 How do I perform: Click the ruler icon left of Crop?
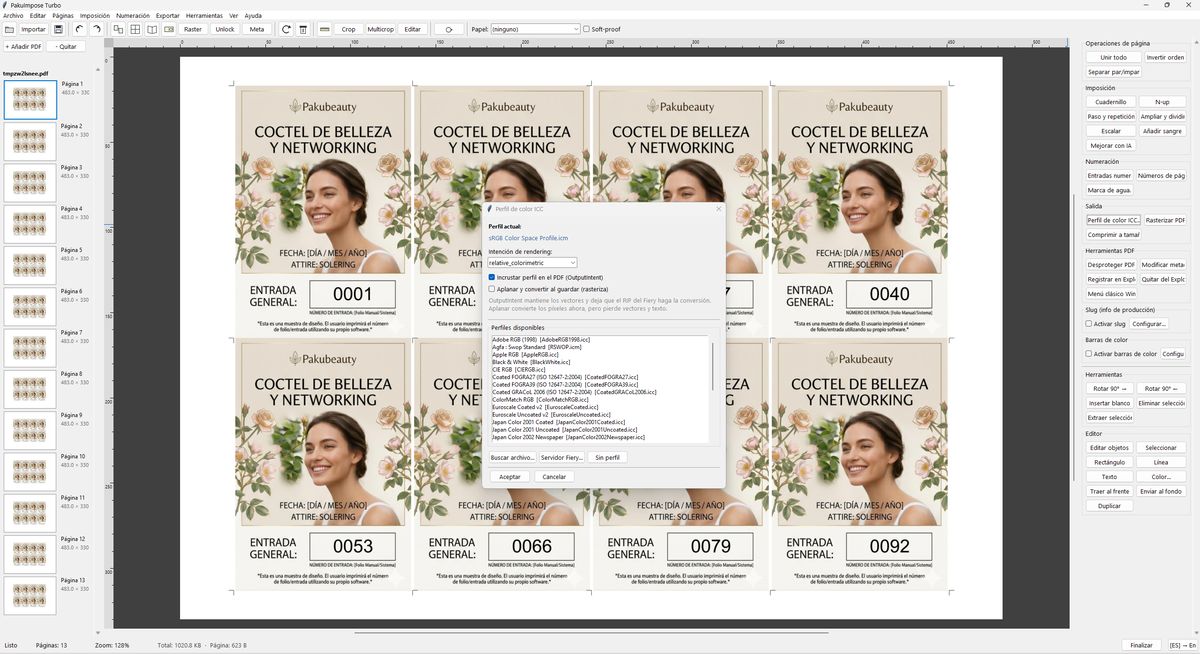pos(325,29)
